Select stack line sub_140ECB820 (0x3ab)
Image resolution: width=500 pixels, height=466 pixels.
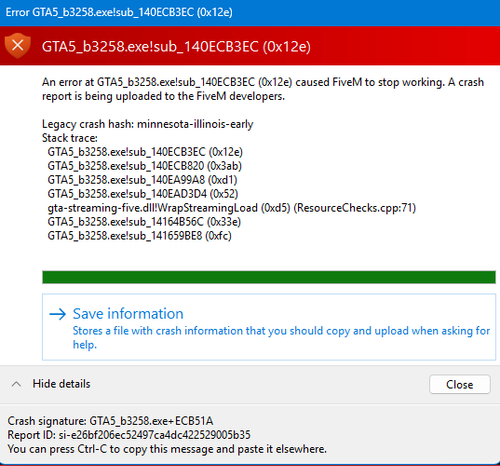click(145, 166)
